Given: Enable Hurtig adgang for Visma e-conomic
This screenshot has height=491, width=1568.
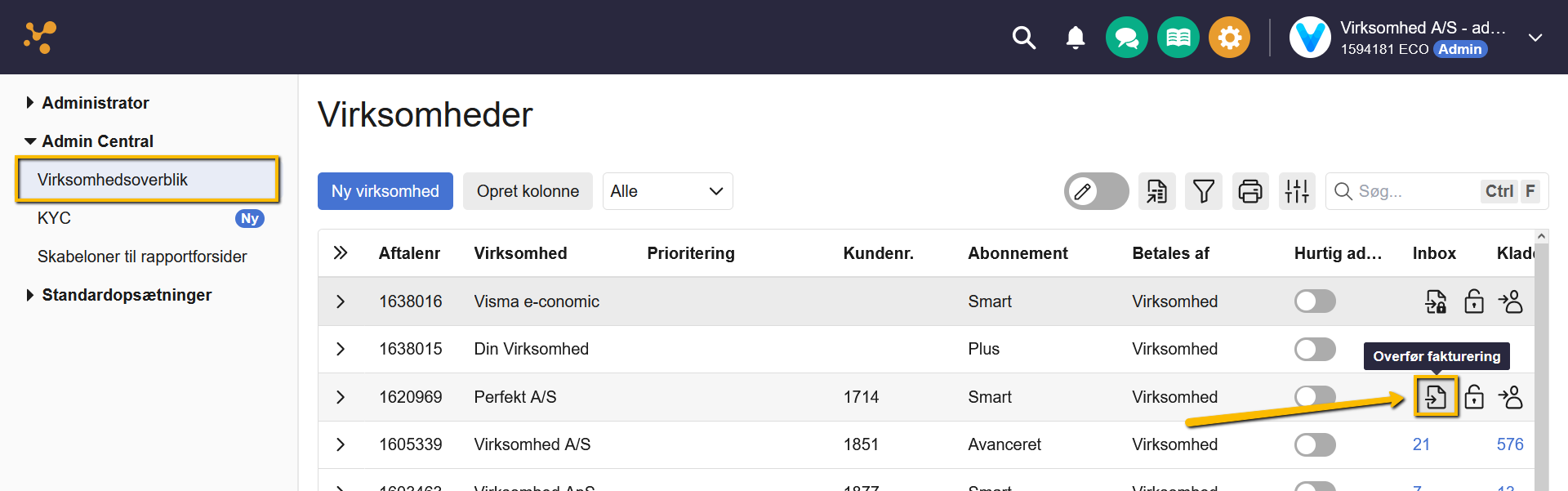Looking at the screenshot, I should 1315,301.
